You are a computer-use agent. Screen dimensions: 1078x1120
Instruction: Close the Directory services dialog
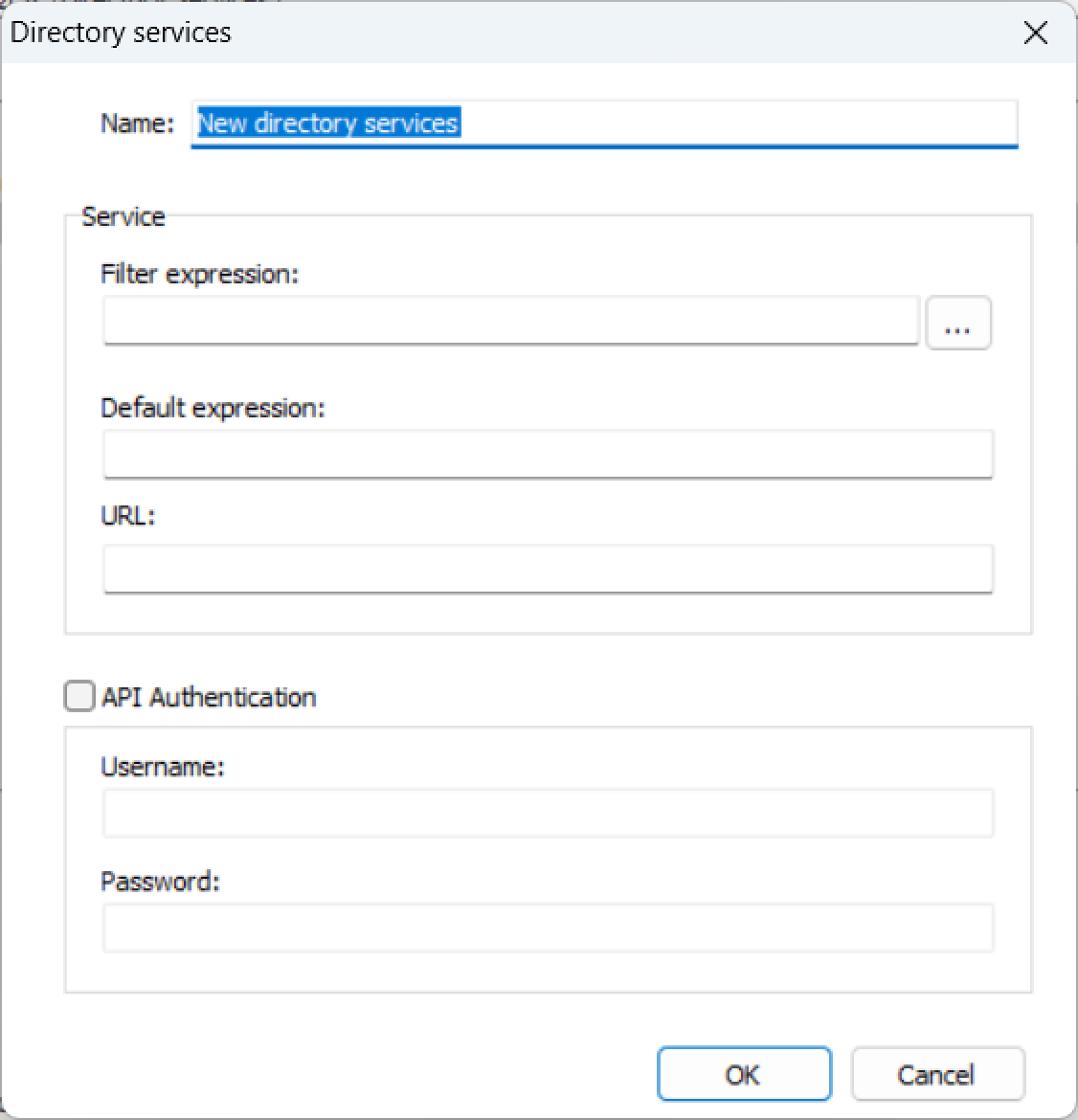click(1035, 33)
